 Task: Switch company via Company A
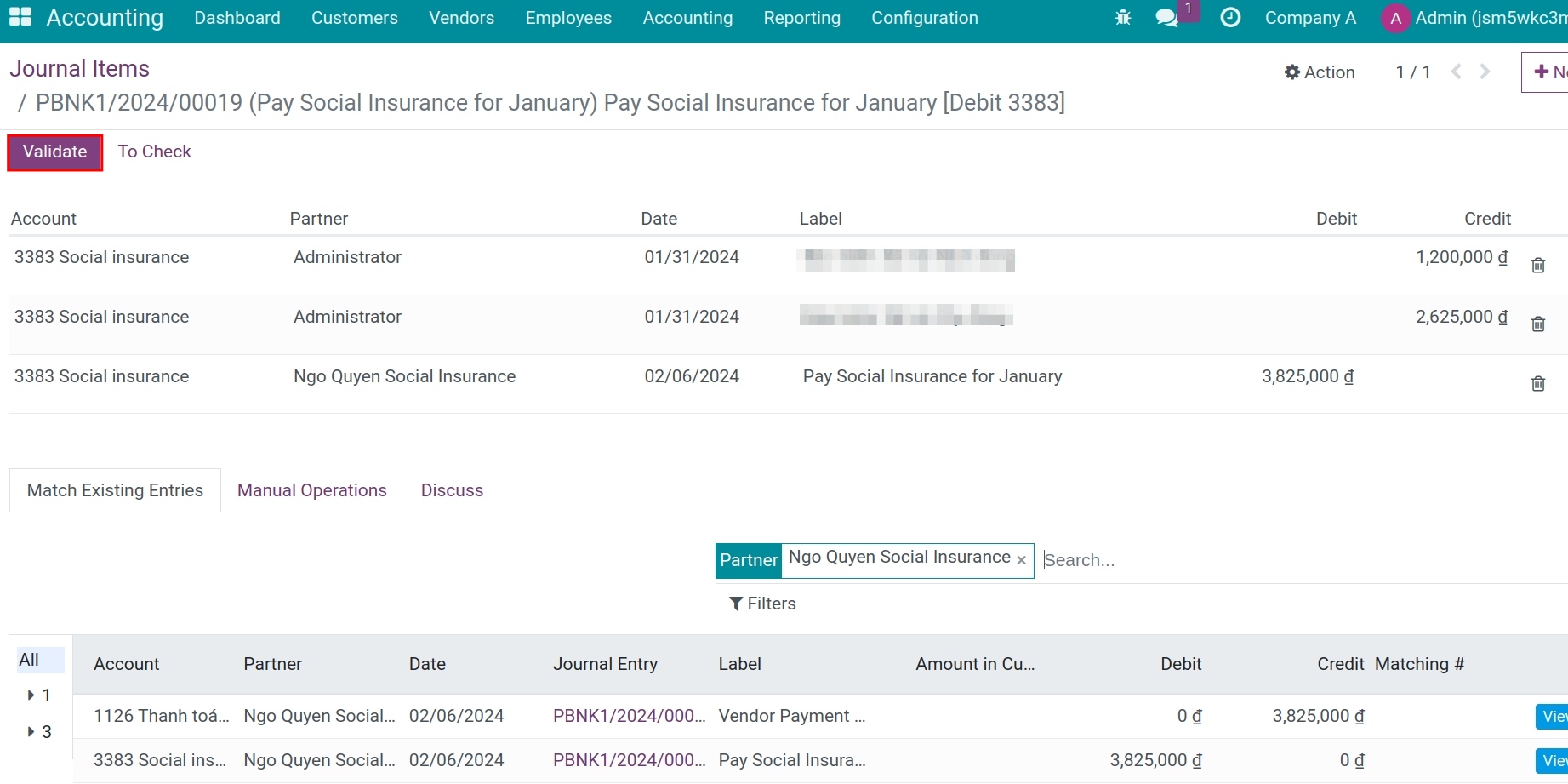1310,18
